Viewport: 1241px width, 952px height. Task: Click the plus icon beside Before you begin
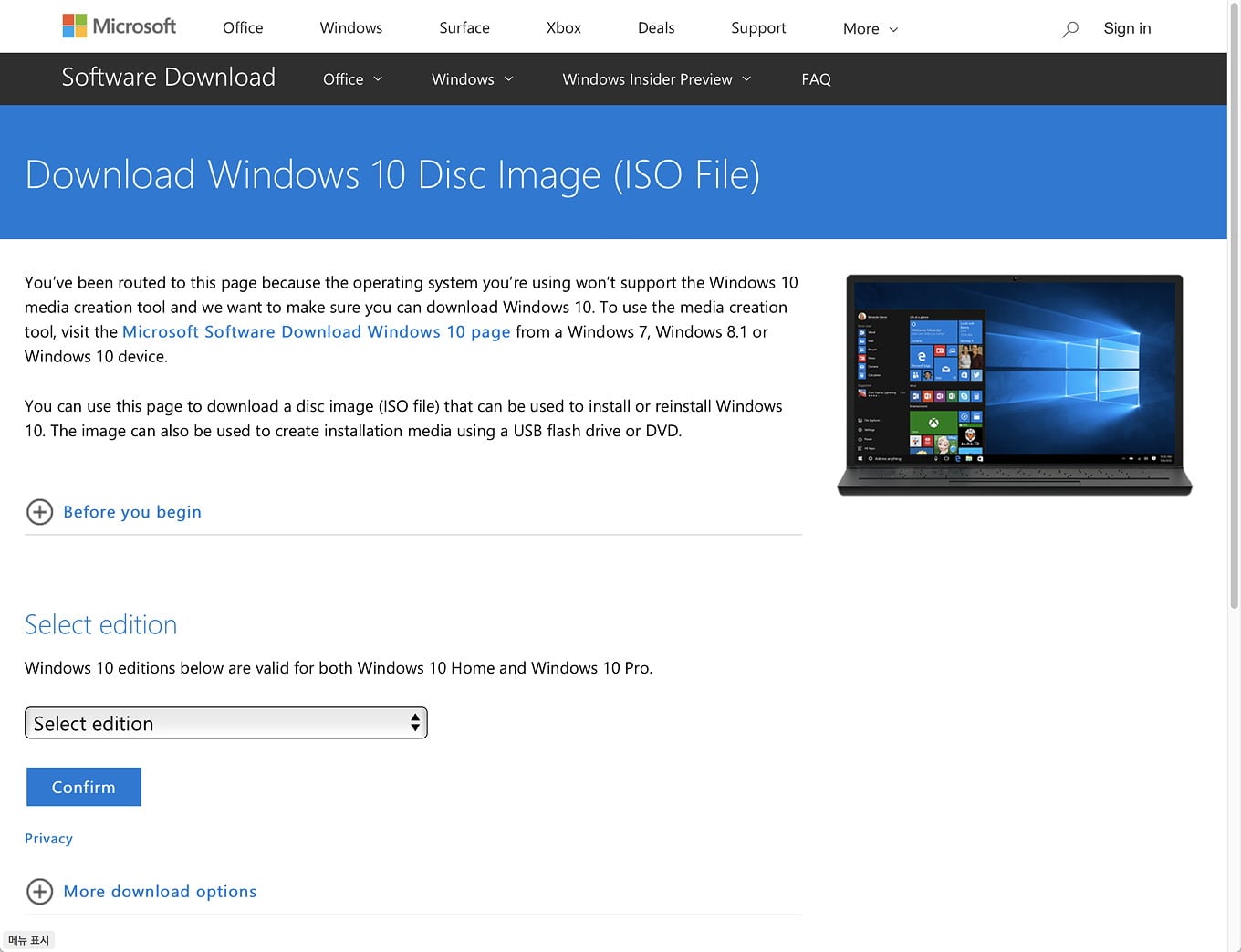pyautogui.click(x=39, y=512)
